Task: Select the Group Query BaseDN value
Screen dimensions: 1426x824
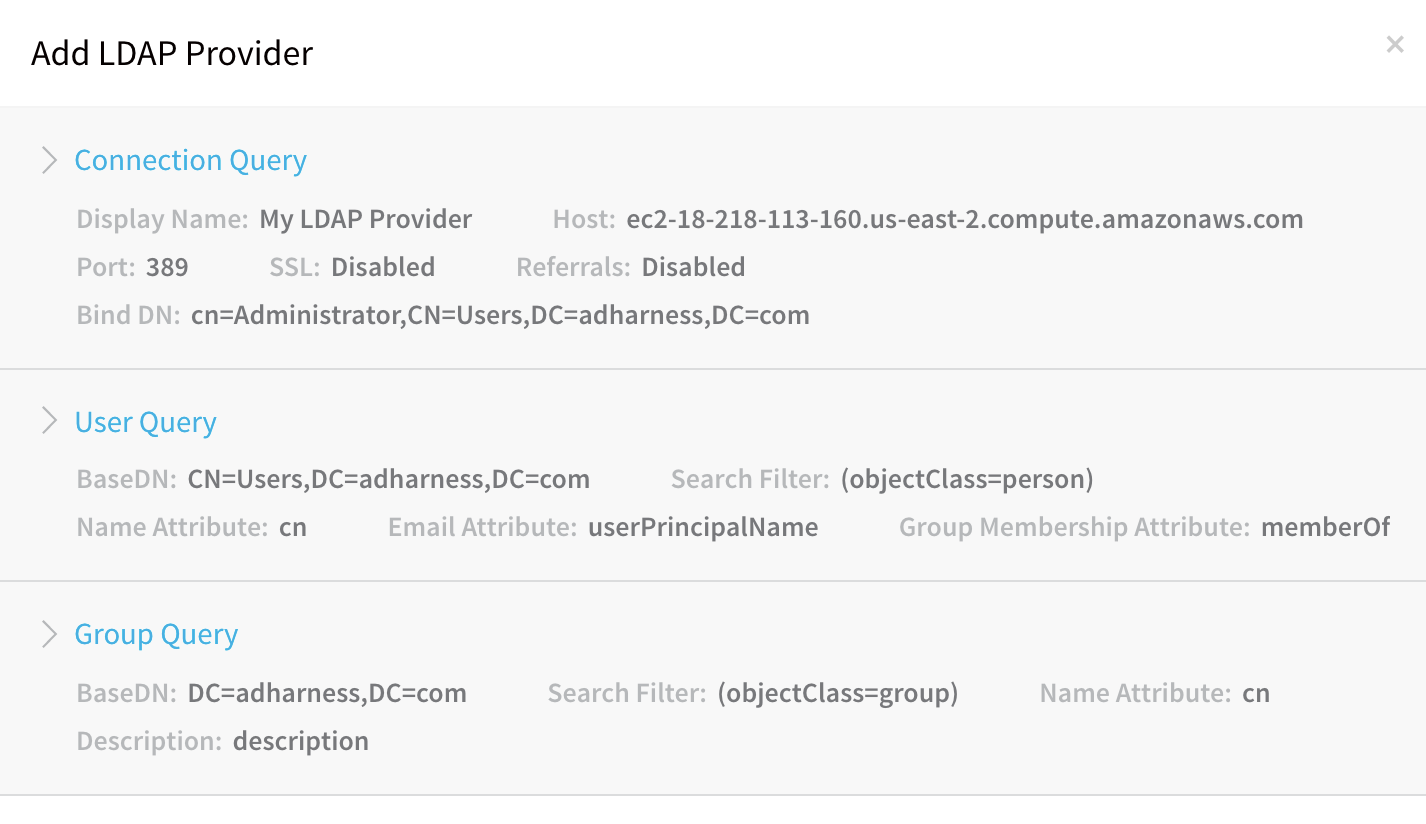Action: click(x=327, y=693)
